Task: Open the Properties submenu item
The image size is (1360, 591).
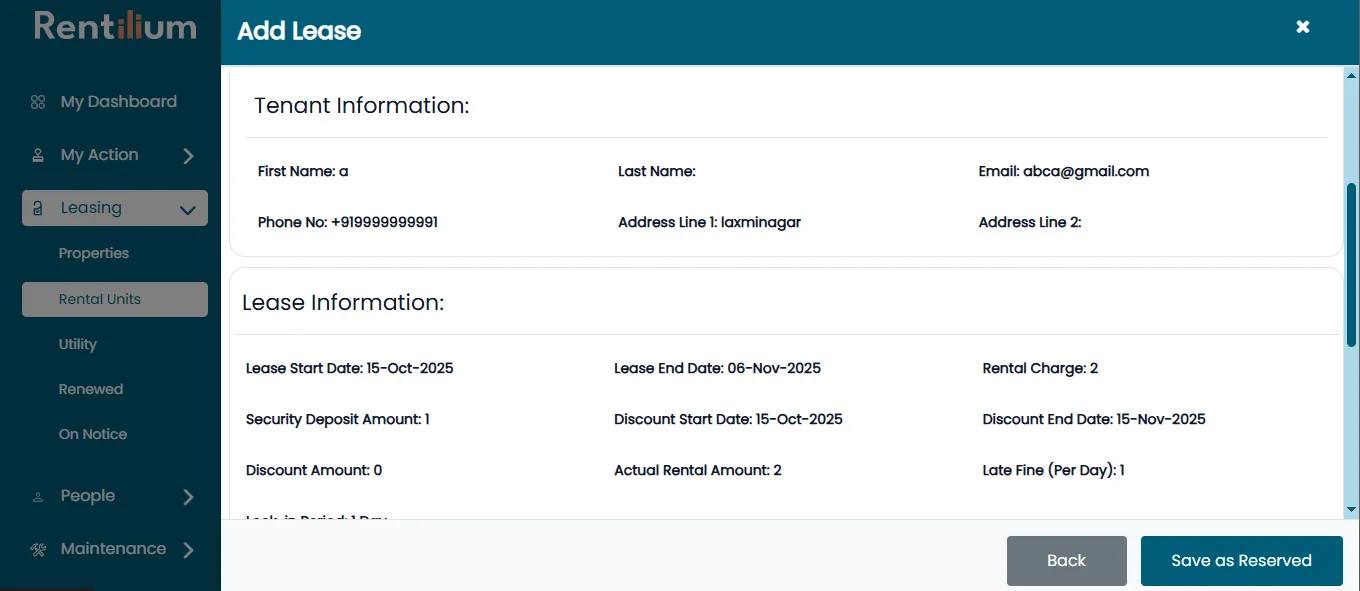Action: point(94,253)
